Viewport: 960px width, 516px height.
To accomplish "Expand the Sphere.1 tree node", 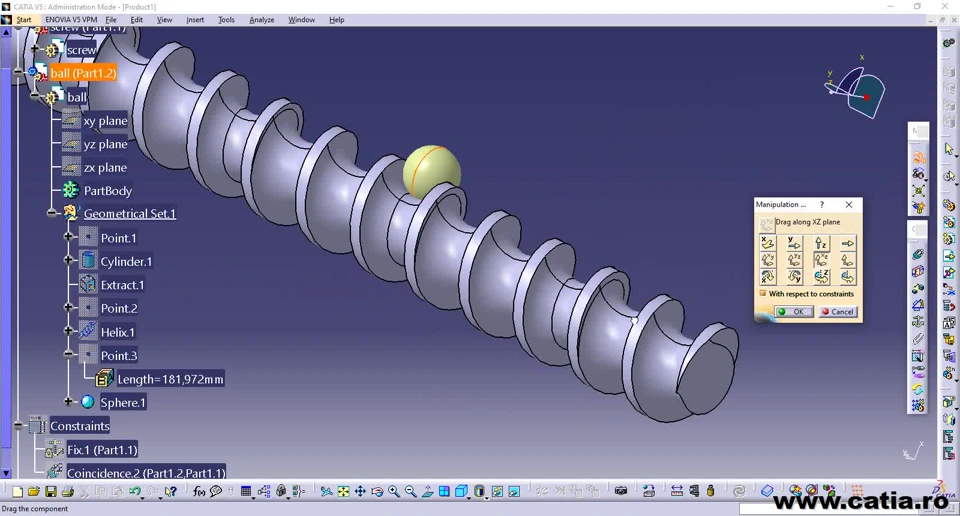I will [69, 402].
